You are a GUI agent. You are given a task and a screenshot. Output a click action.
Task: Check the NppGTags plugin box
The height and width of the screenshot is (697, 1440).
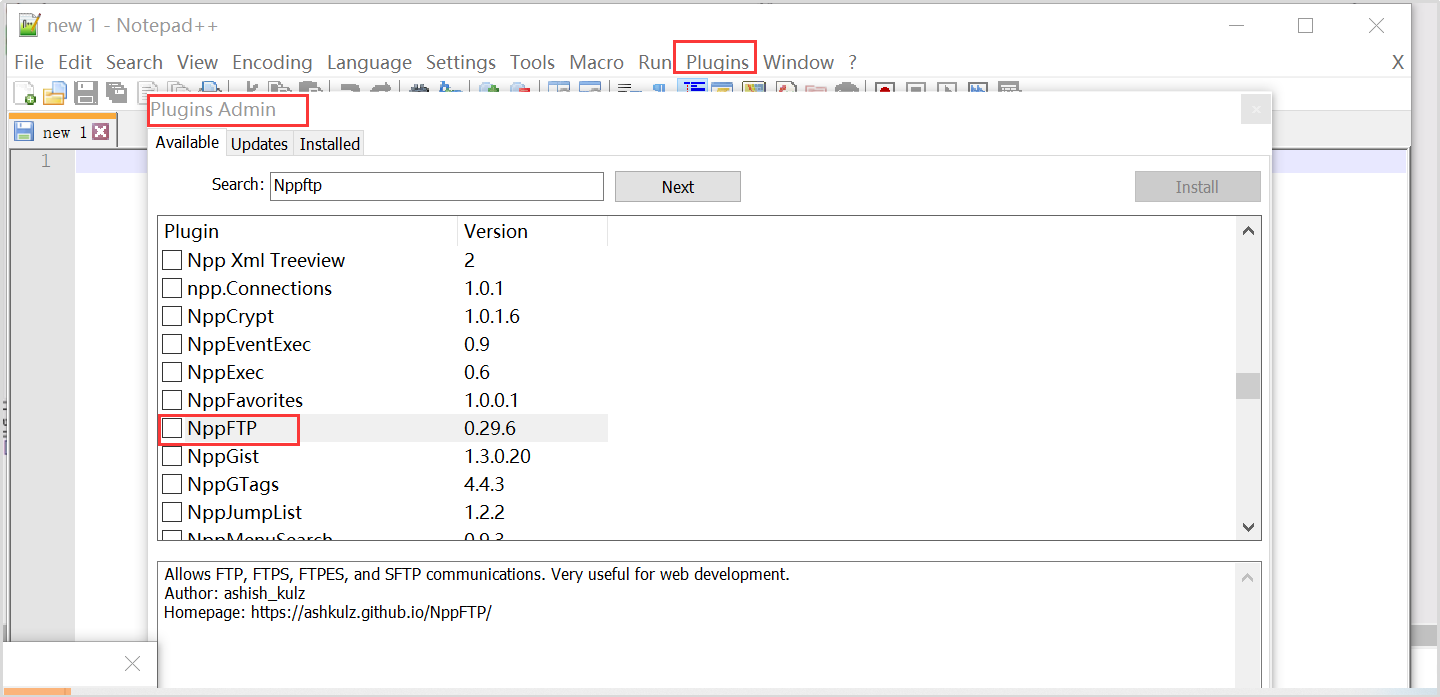[172, 485]
